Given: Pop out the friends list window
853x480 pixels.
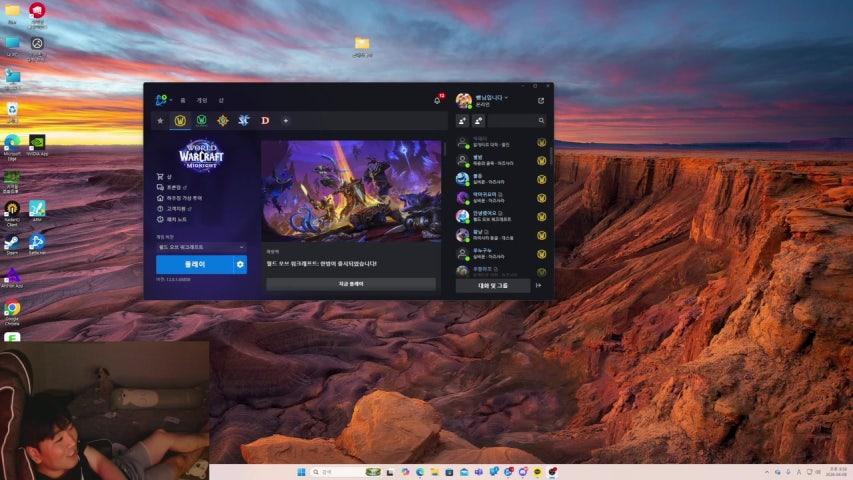Looking at the screenshot, I should 541,101.
